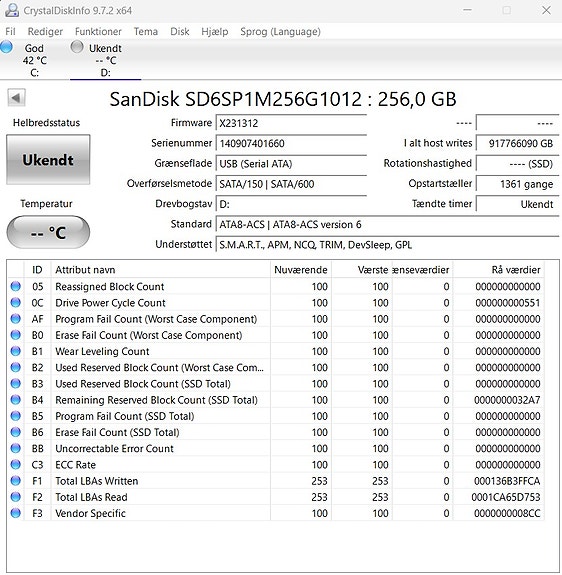562x575 pixels.
Task: Click the Rå værdier column header
Action: [x=515, y=270]
